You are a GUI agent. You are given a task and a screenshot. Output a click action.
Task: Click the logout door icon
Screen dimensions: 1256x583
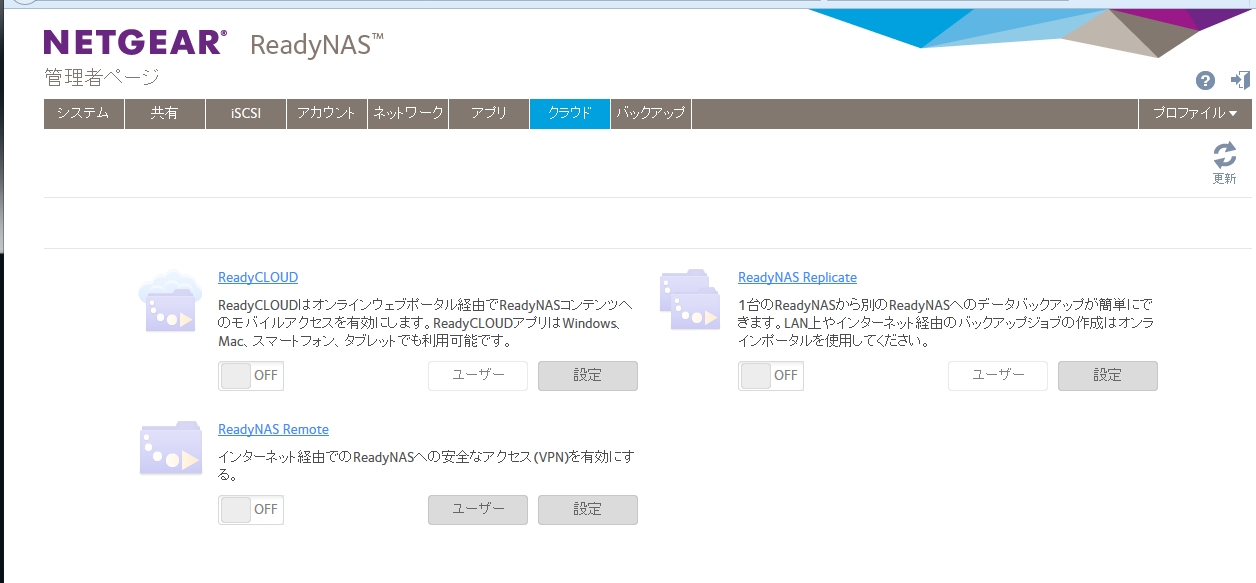pos(1240,80)
